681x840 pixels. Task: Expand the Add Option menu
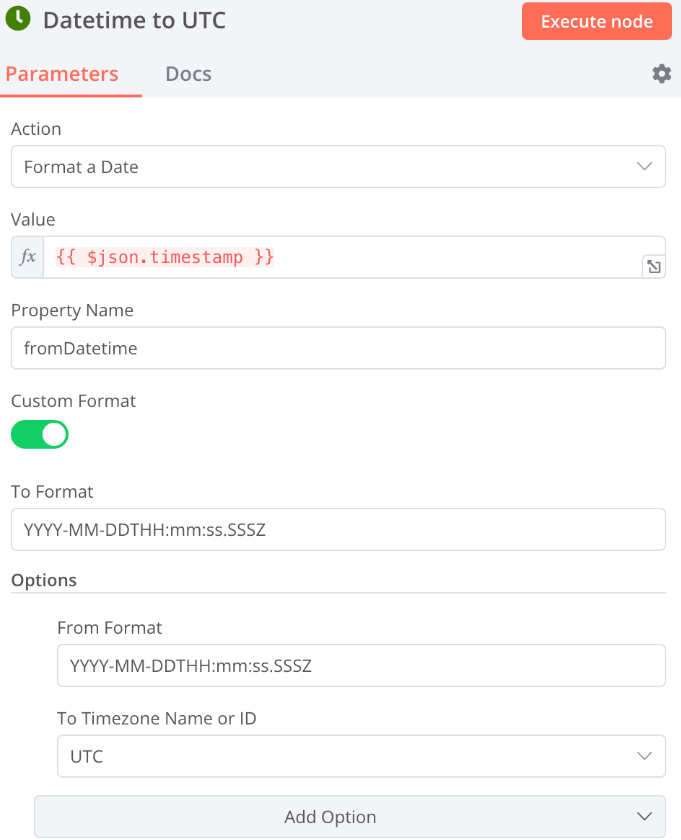pos(350,817)
